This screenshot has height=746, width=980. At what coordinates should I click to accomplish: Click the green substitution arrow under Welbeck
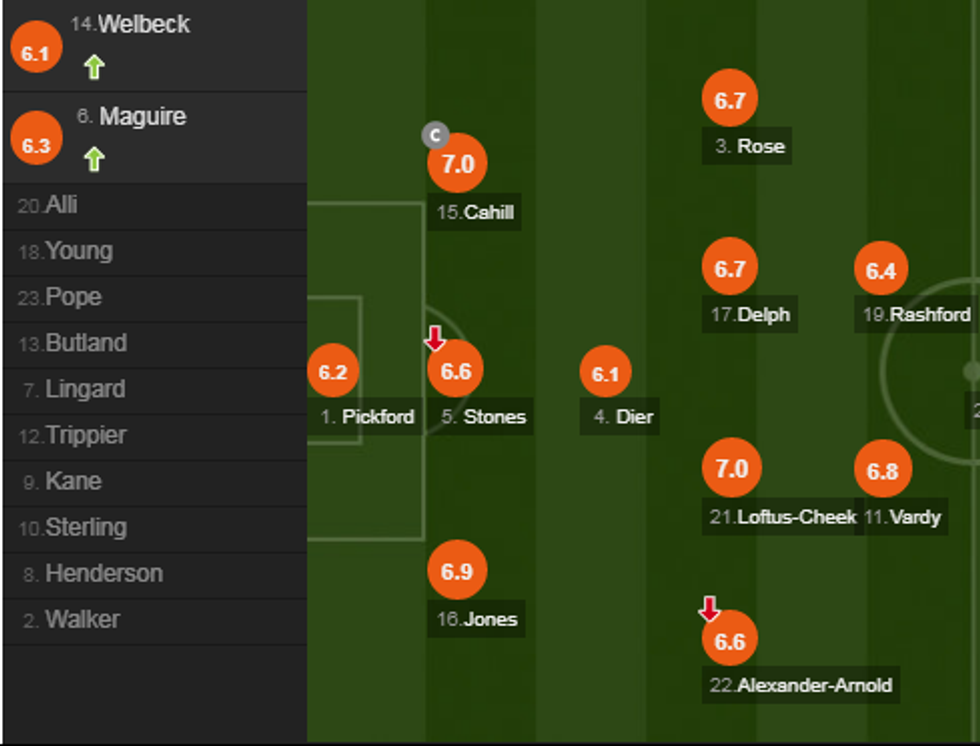pos(94,67)
